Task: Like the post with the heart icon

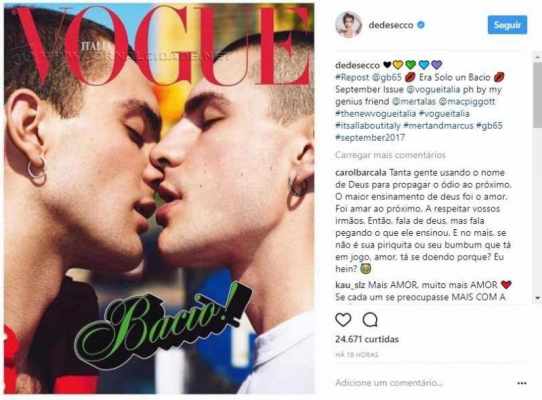Action: point(343,320)
